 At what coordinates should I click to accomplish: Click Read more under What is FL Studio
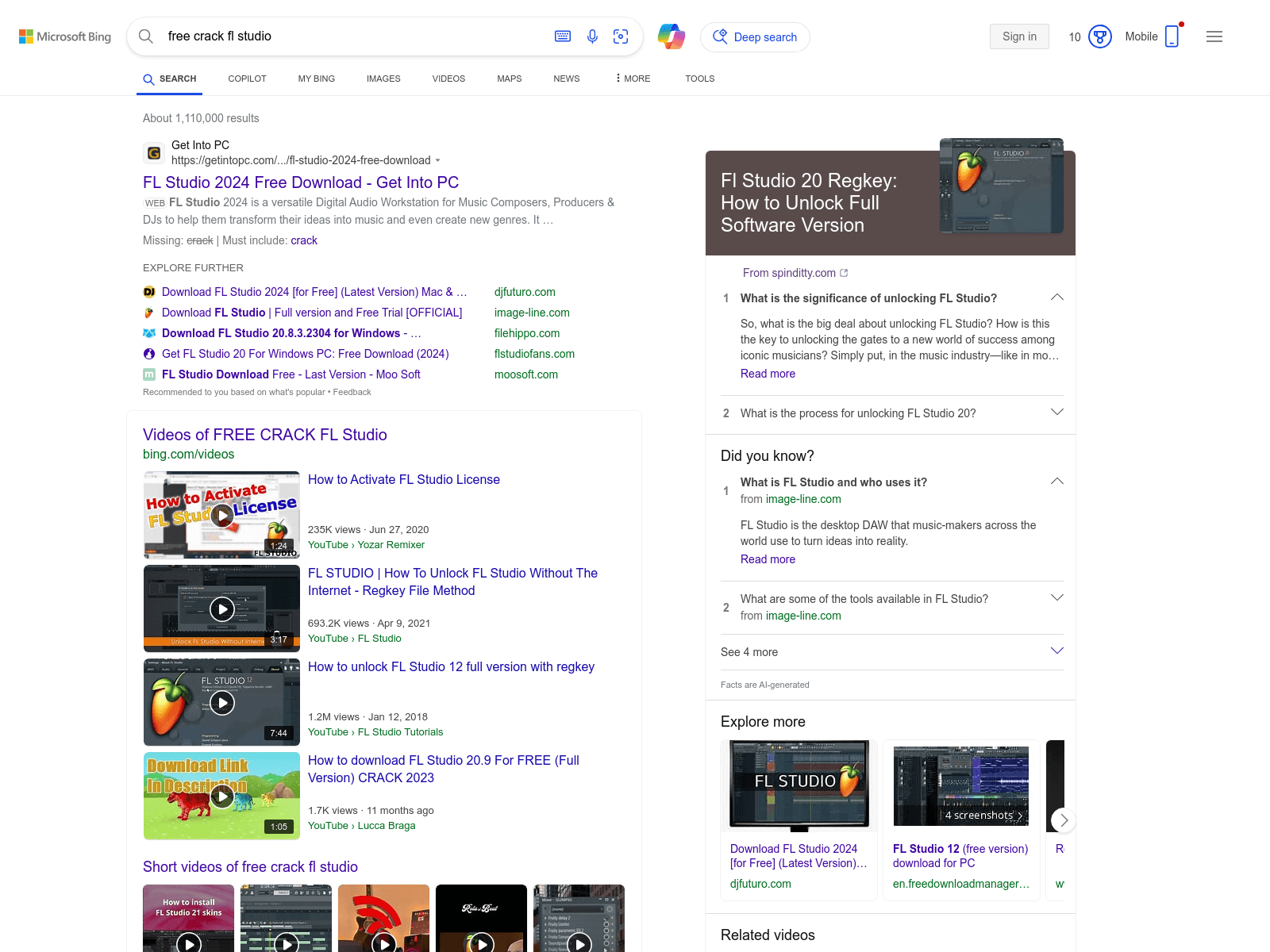(768, 559)
